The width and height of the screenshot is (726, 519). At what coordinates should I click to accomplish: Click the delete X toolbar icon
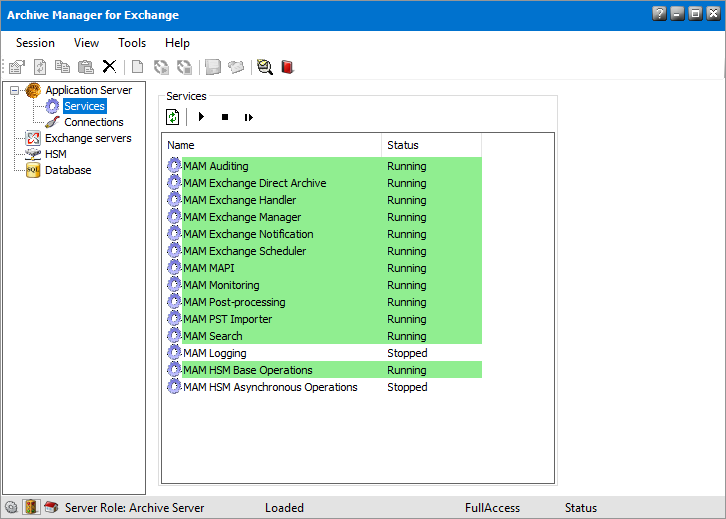[x=109, y=67]
